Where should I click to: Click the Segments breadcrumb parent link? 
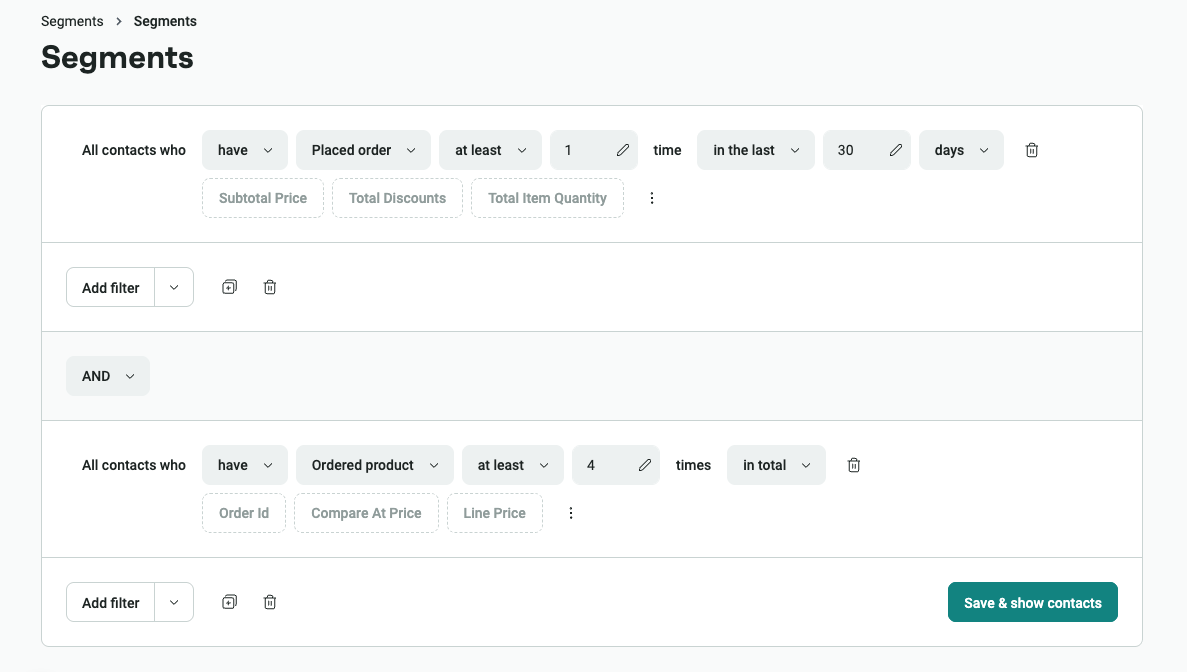coord(72,21)
